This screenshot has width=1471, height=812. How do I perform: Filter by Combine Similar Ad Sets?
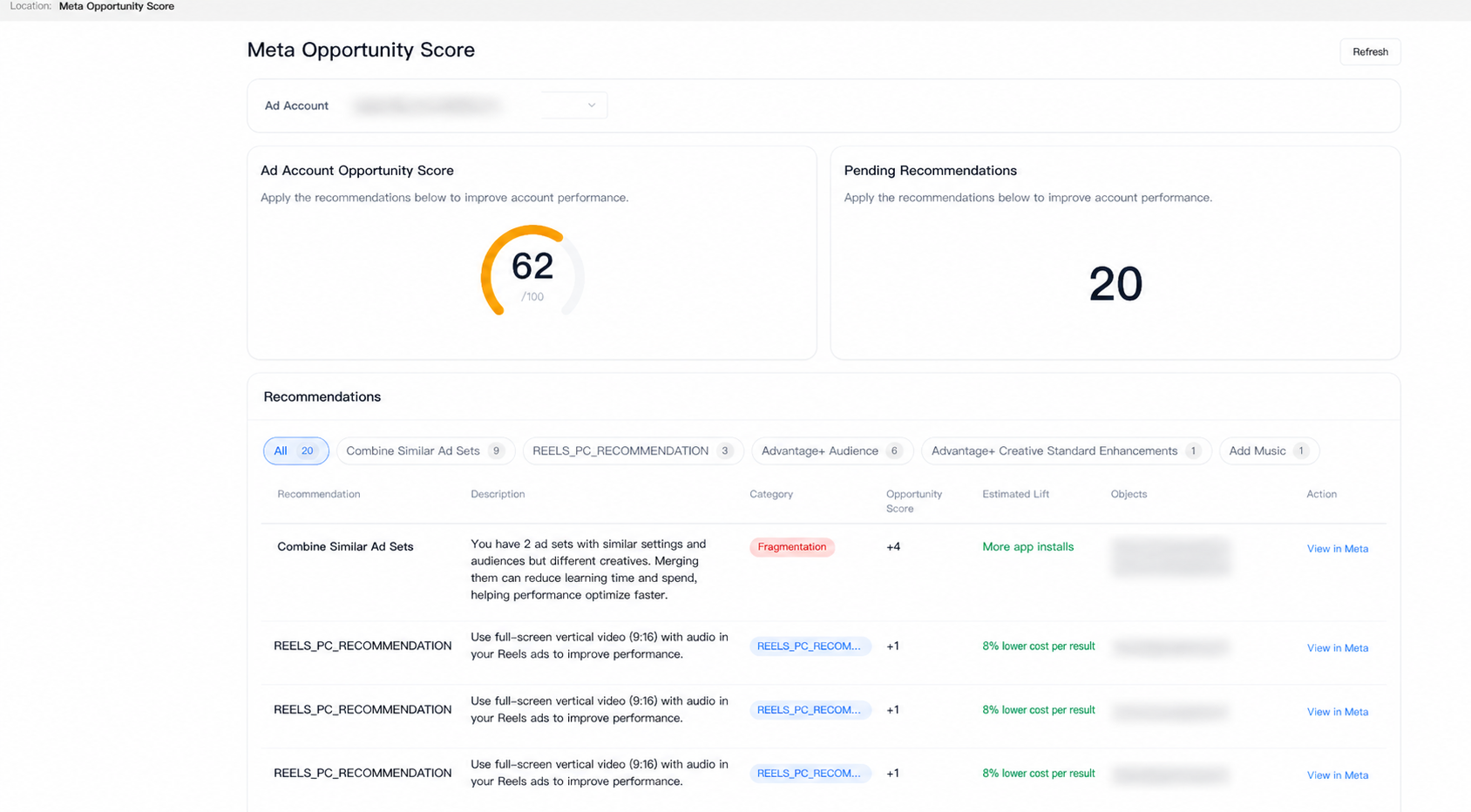click(x=424, y=450)
